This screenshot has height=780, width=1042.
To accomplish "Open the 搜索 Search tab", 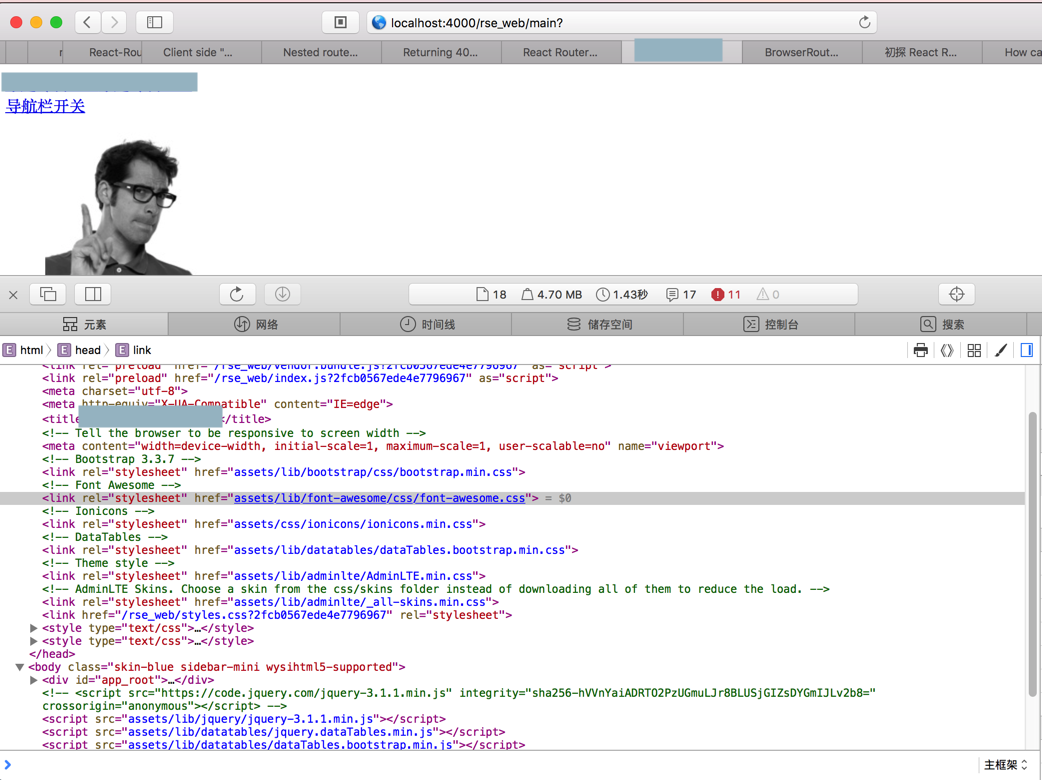I will [x=942, y=324].
